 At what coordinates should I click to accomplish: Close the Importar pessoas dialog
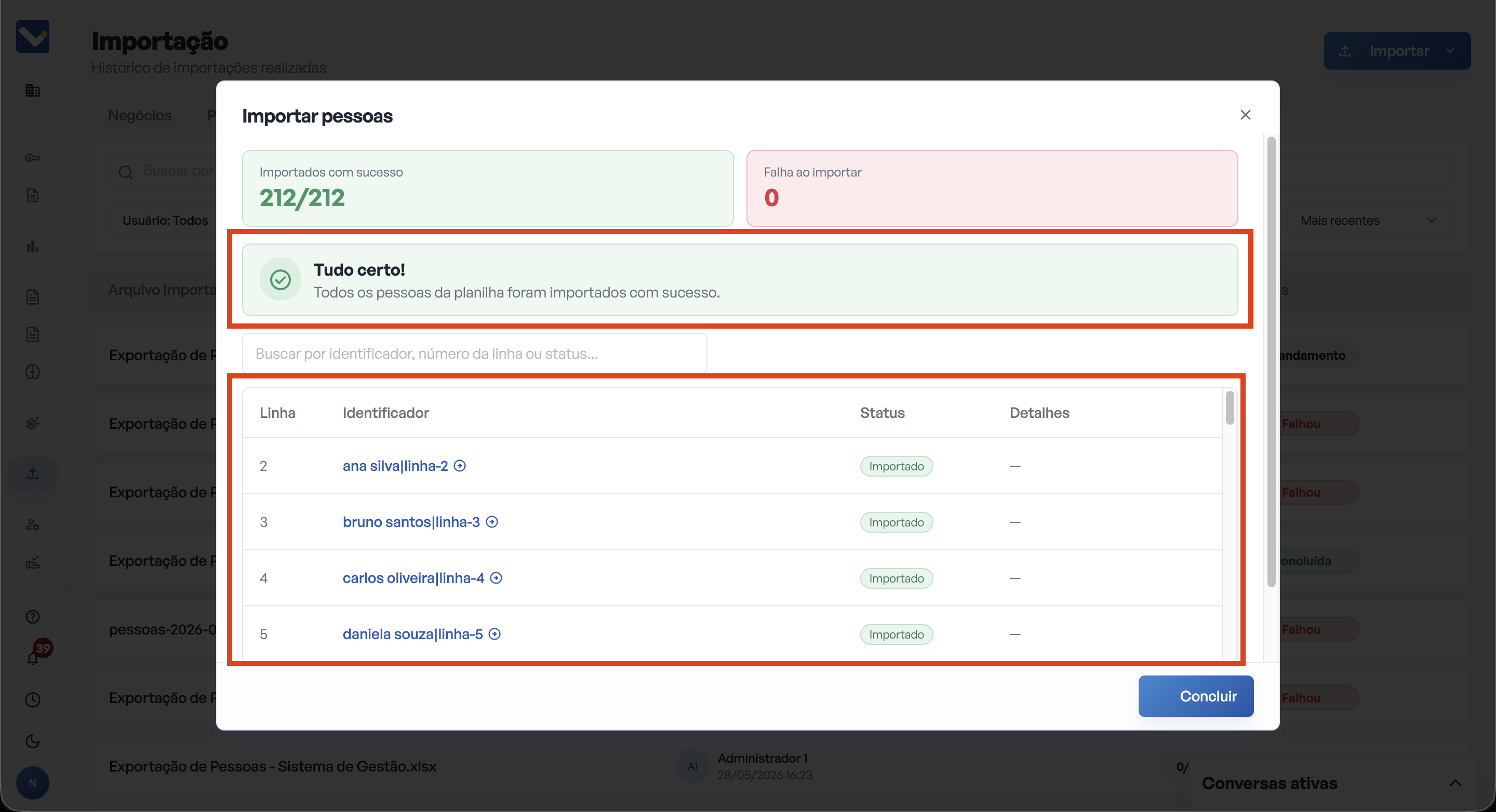coord(1245,115)
